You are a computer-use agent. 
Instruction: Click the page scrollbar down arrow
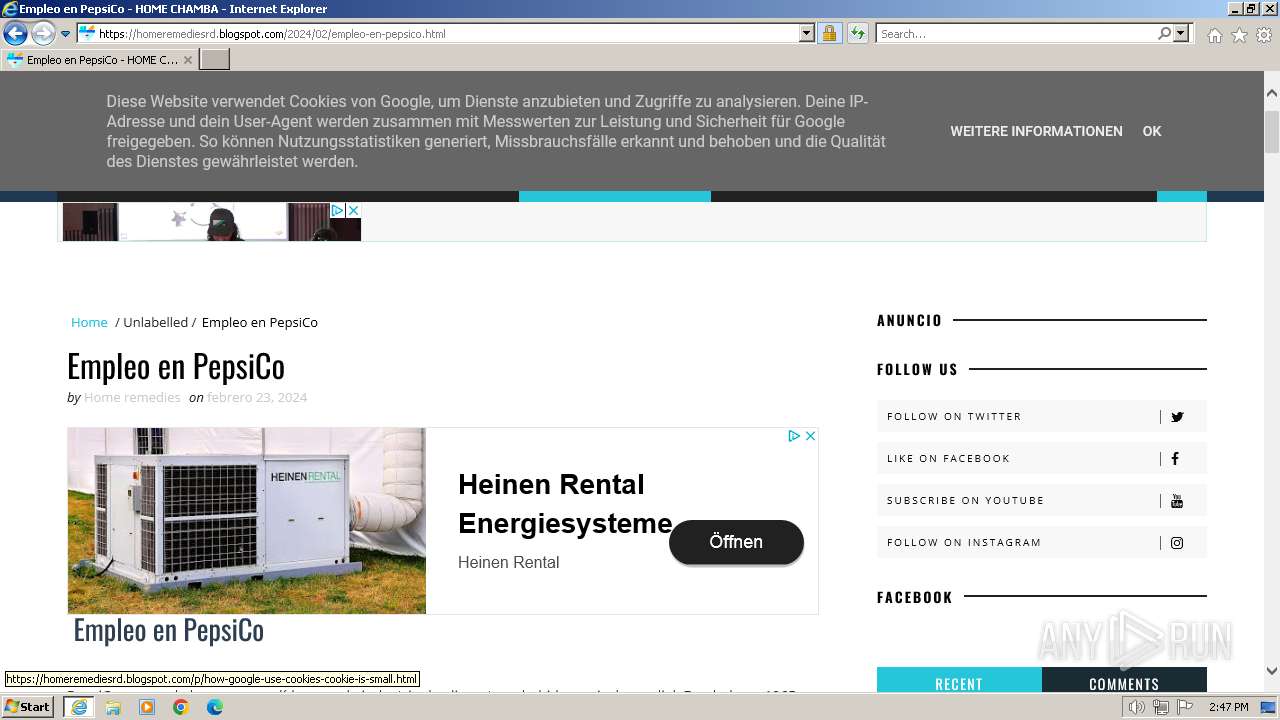[x=1271, y=671]
